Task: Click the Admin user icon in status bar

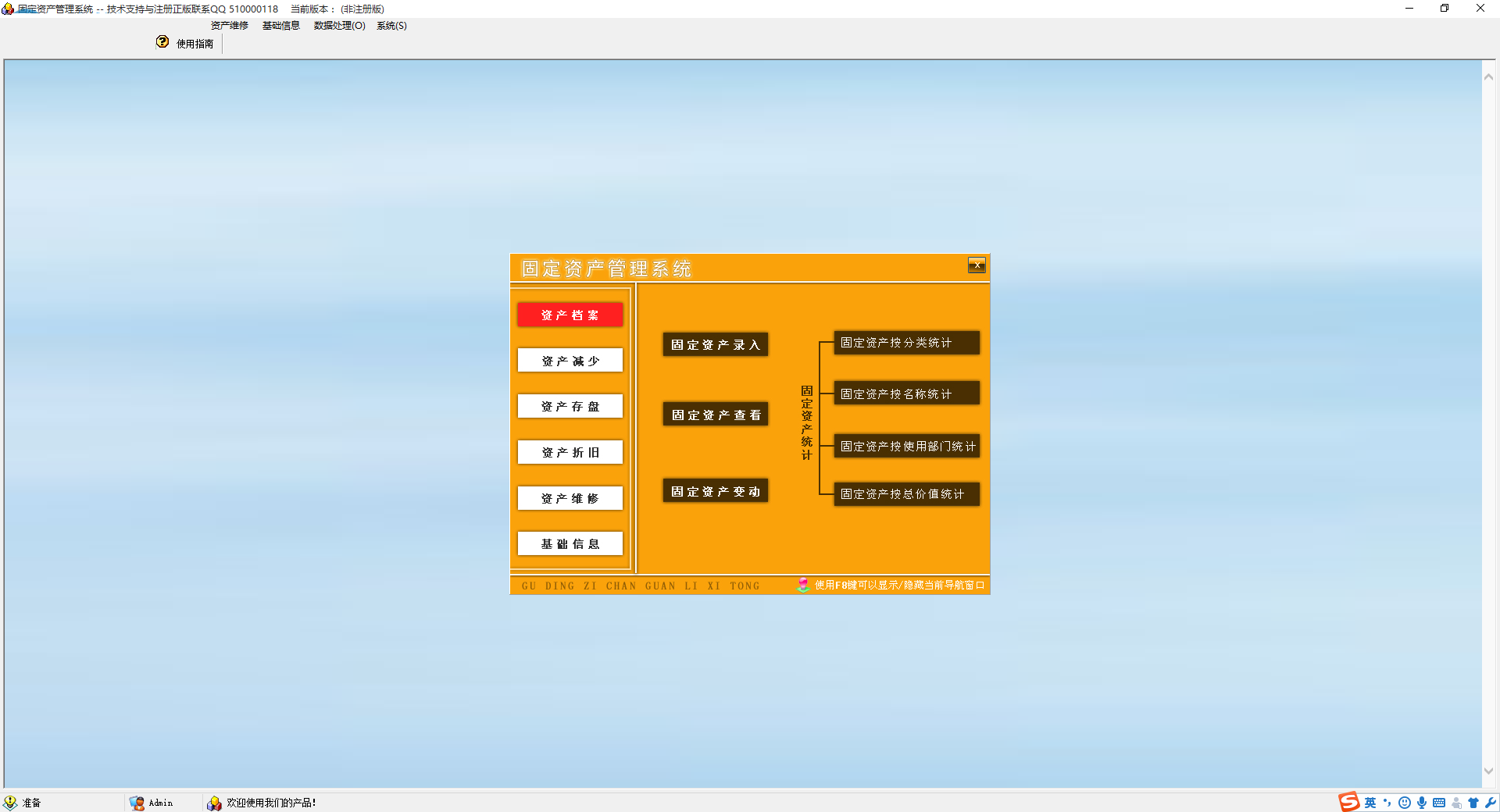Action: [137, 803]
